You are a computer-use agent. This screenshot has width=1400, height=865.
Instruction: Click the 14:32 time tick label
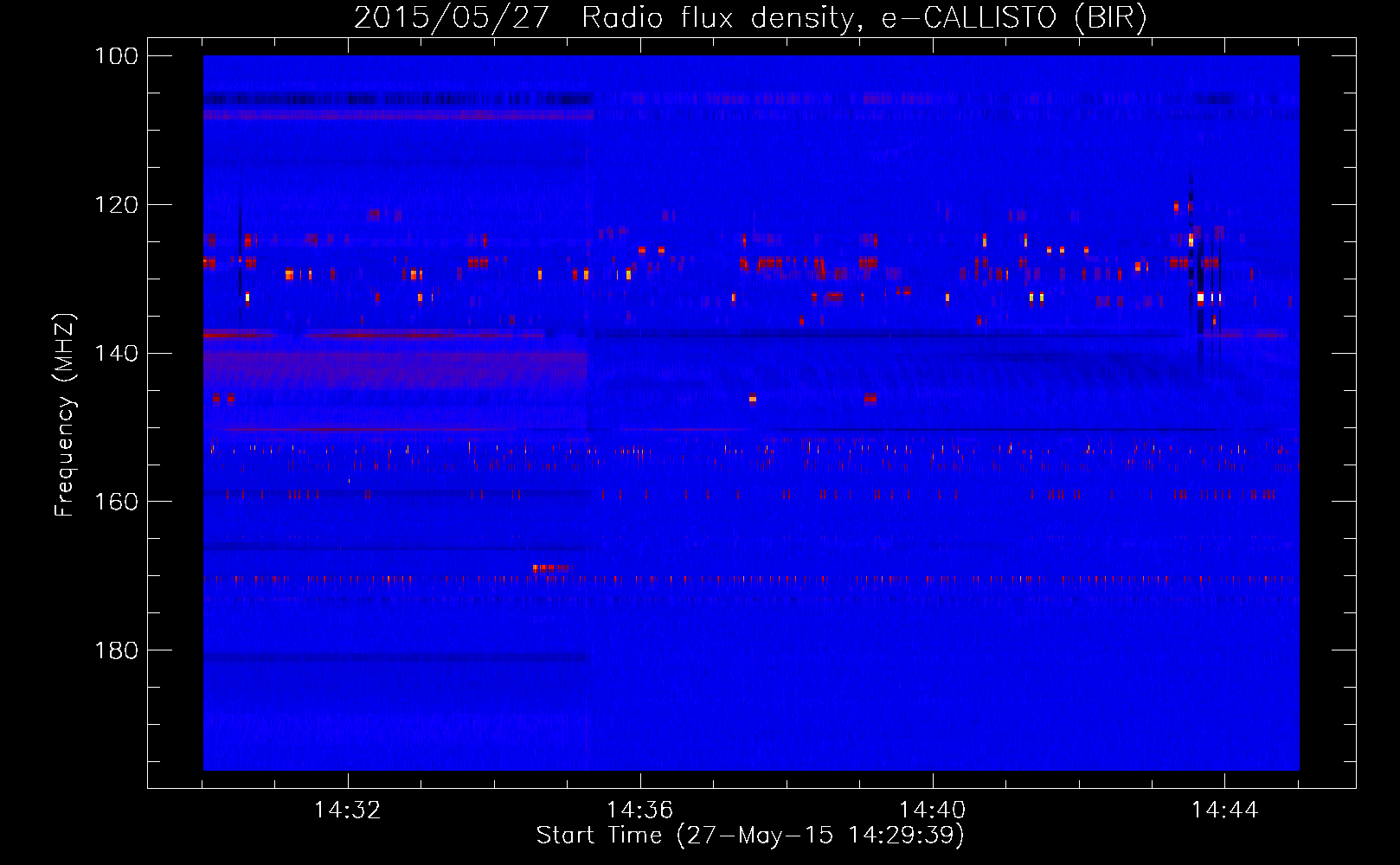[x=348, y=811]
